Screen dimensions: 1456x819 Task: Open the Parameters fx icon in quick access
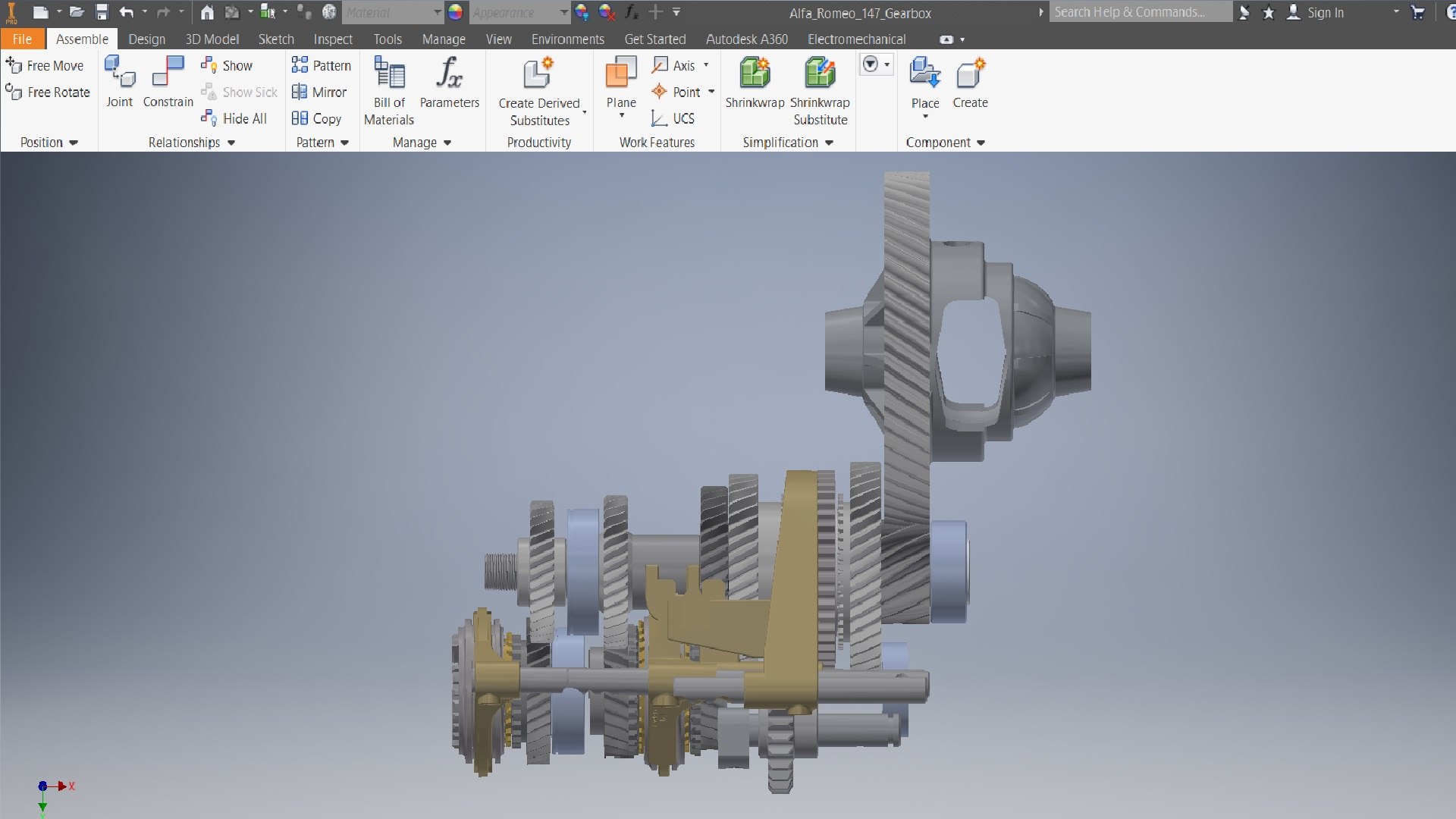tap(631, 12)
